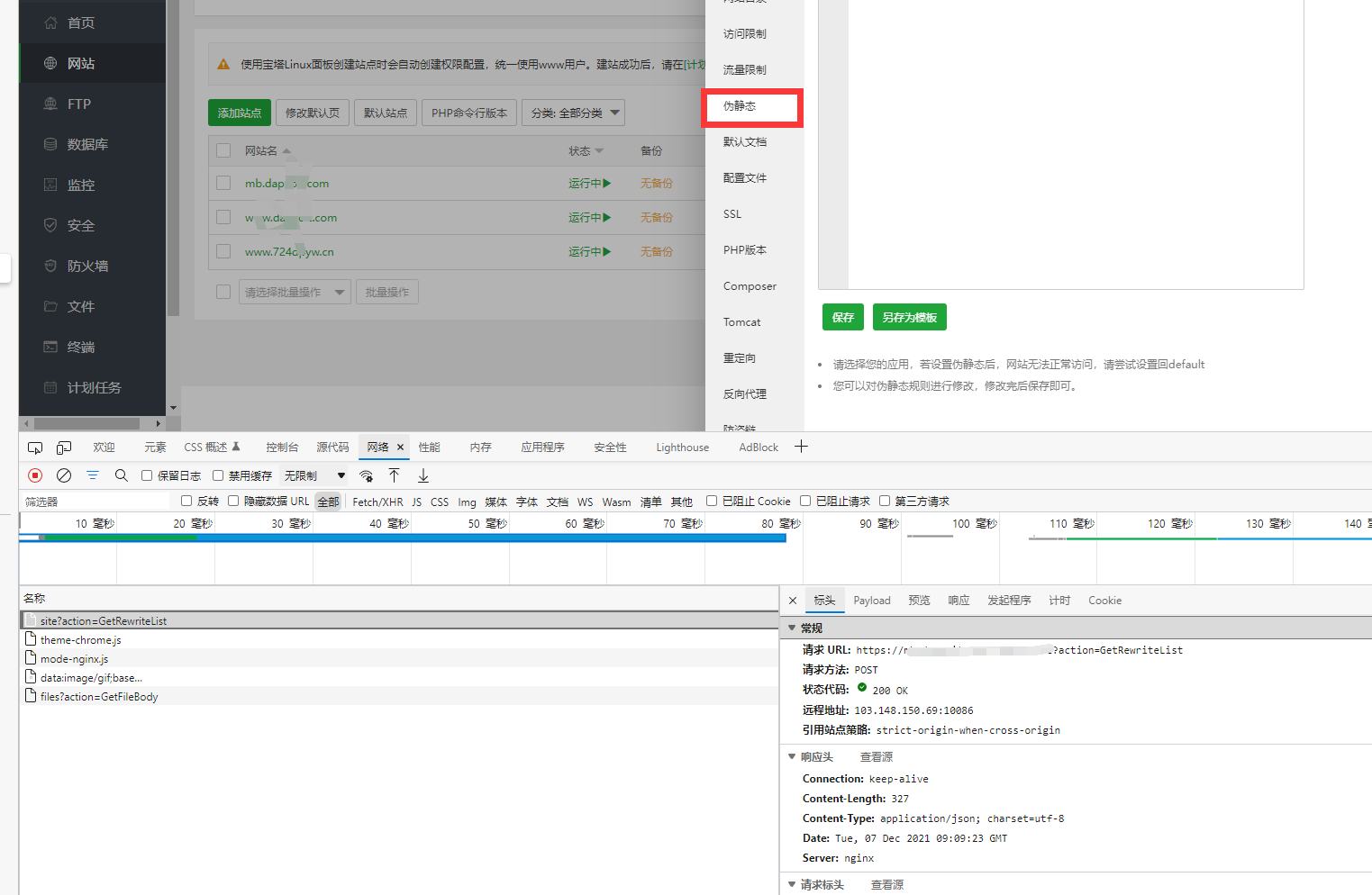Click the 筛选器 filter input field

[x=95, y=502]
